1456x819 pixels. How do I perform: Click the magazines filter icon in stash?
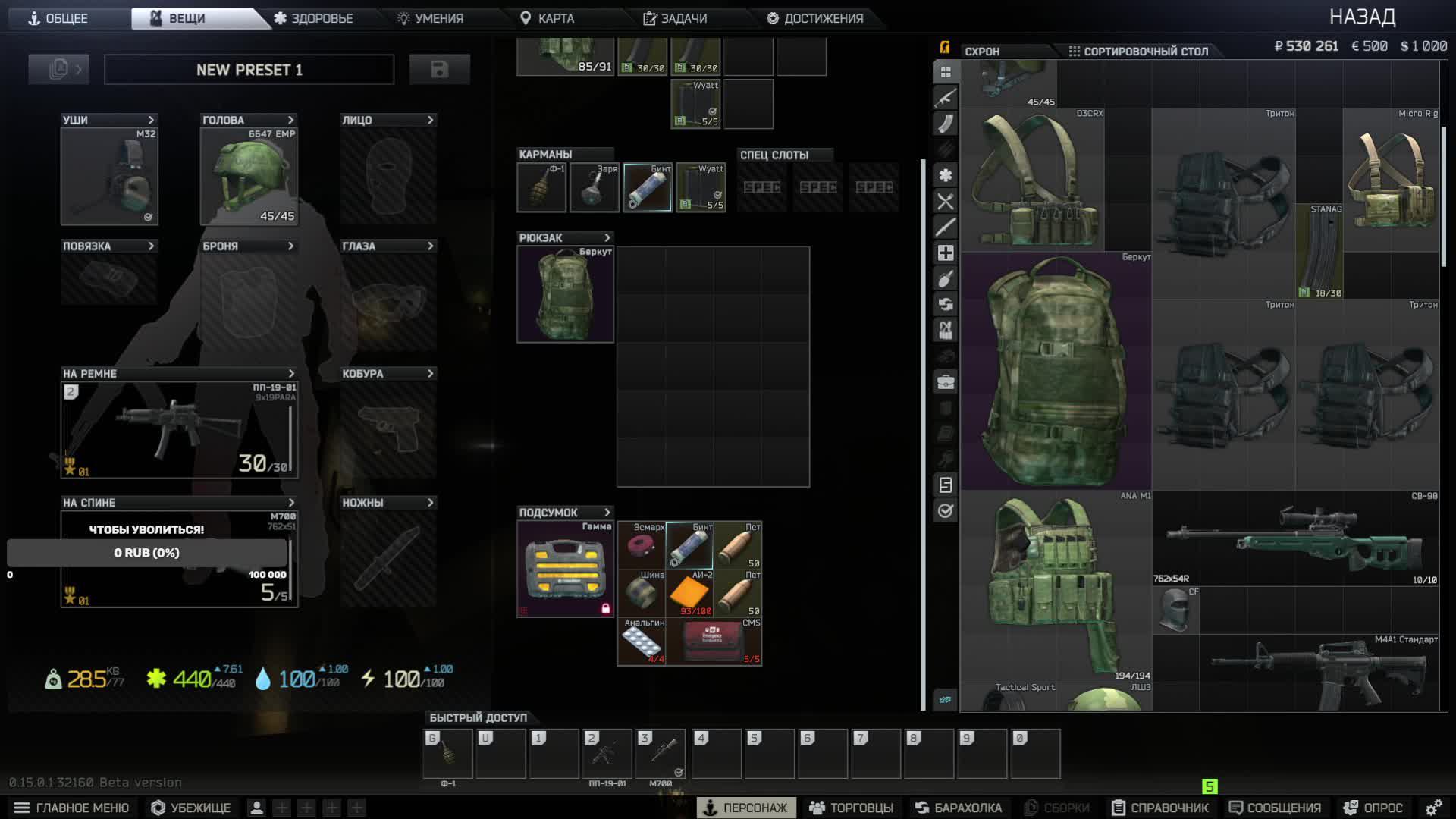tap(946, 124)
